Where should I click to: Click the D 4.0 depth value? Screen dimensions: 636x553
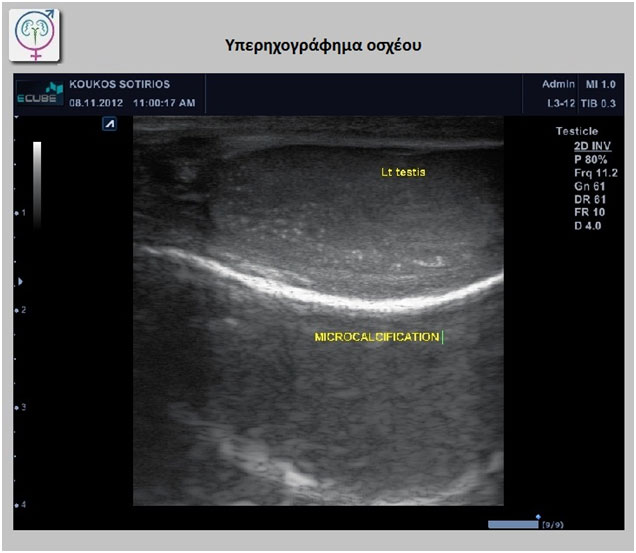click(x=588, y=226)
